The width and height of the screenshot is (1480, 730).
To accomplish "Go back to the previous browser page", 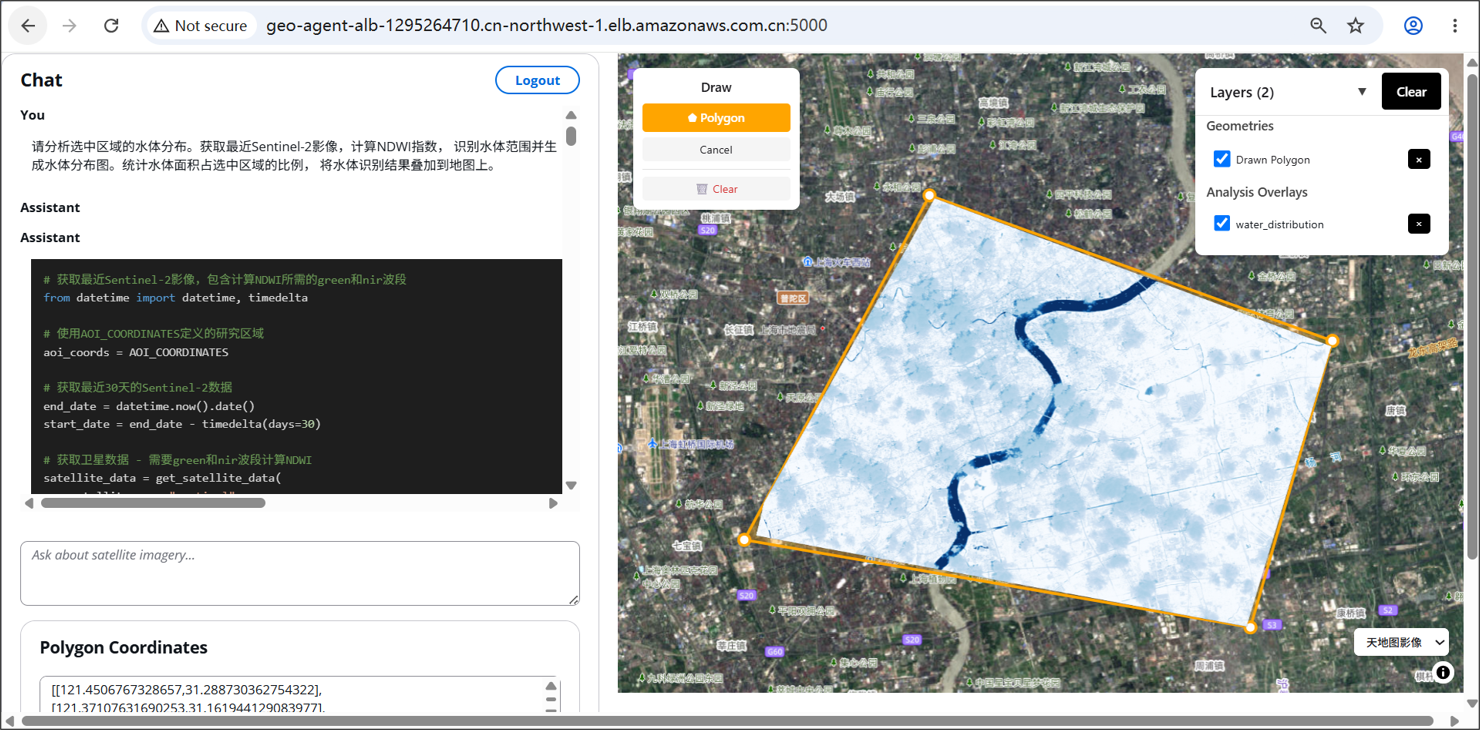I will (28, 26).
